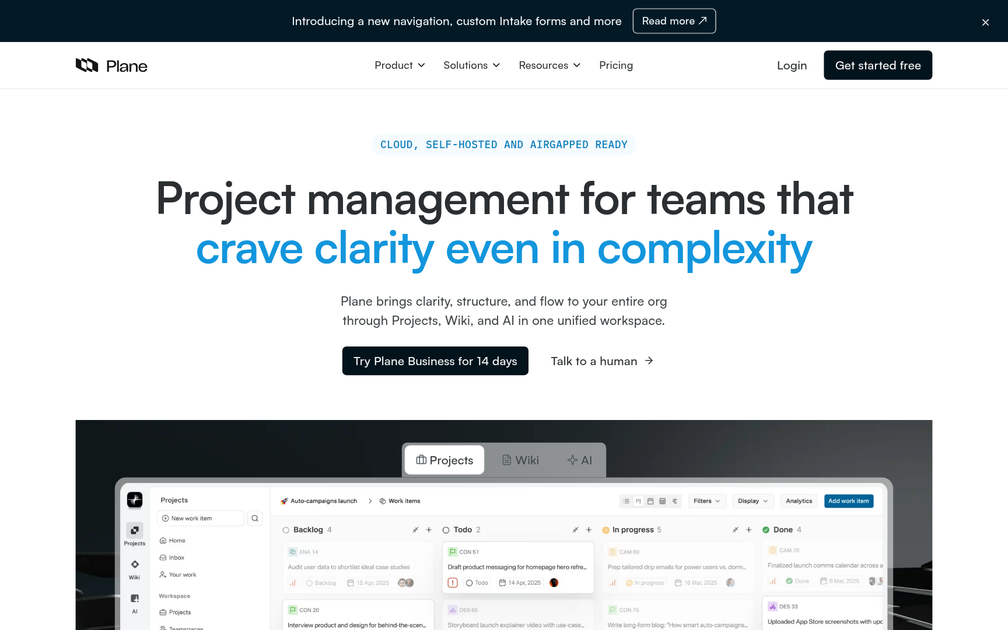
Task: Expand the Solutions dropdown menu
Action: pyautogui.click(x=471, y=65)
